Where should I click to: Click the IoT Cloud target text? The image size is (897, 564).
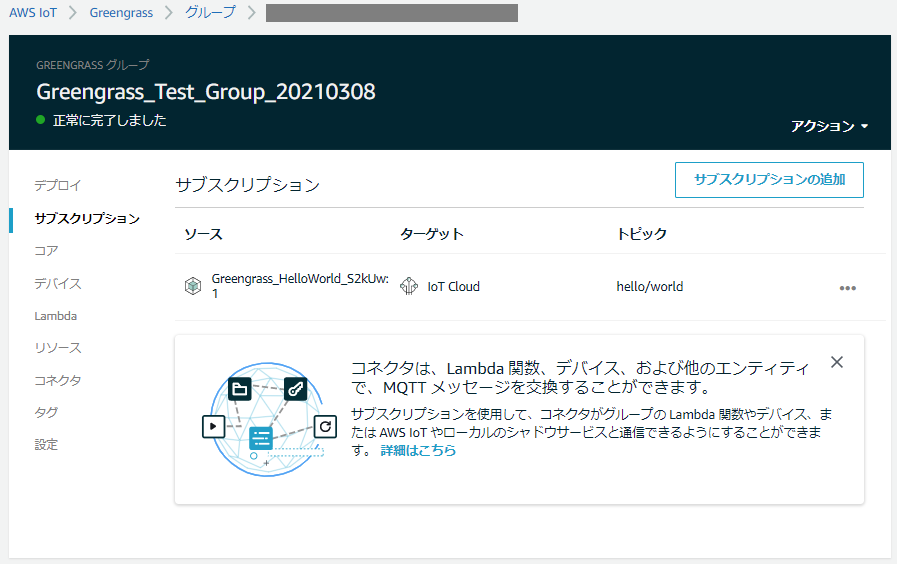tap(453, 287)
